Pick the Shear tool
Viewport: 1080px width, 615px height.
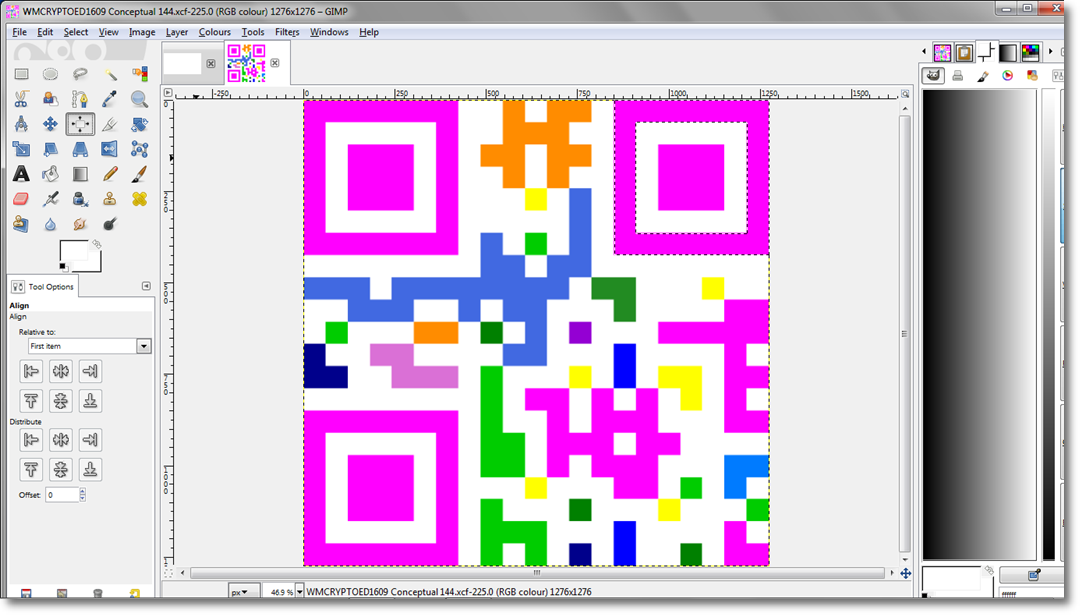50,149
